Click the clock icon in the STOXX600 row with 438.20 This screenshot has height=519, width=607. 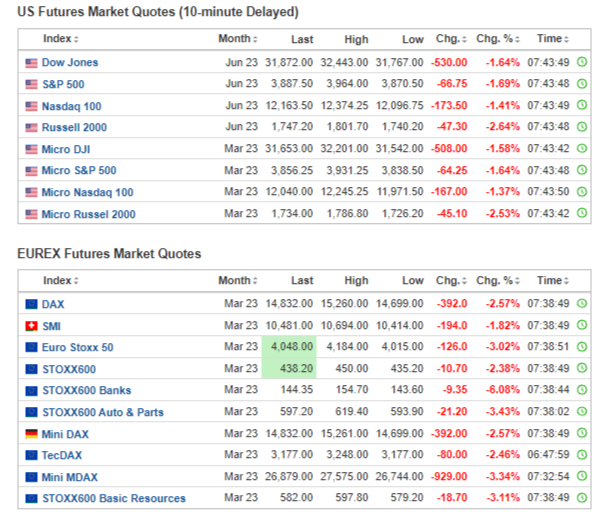pos(582,368)
